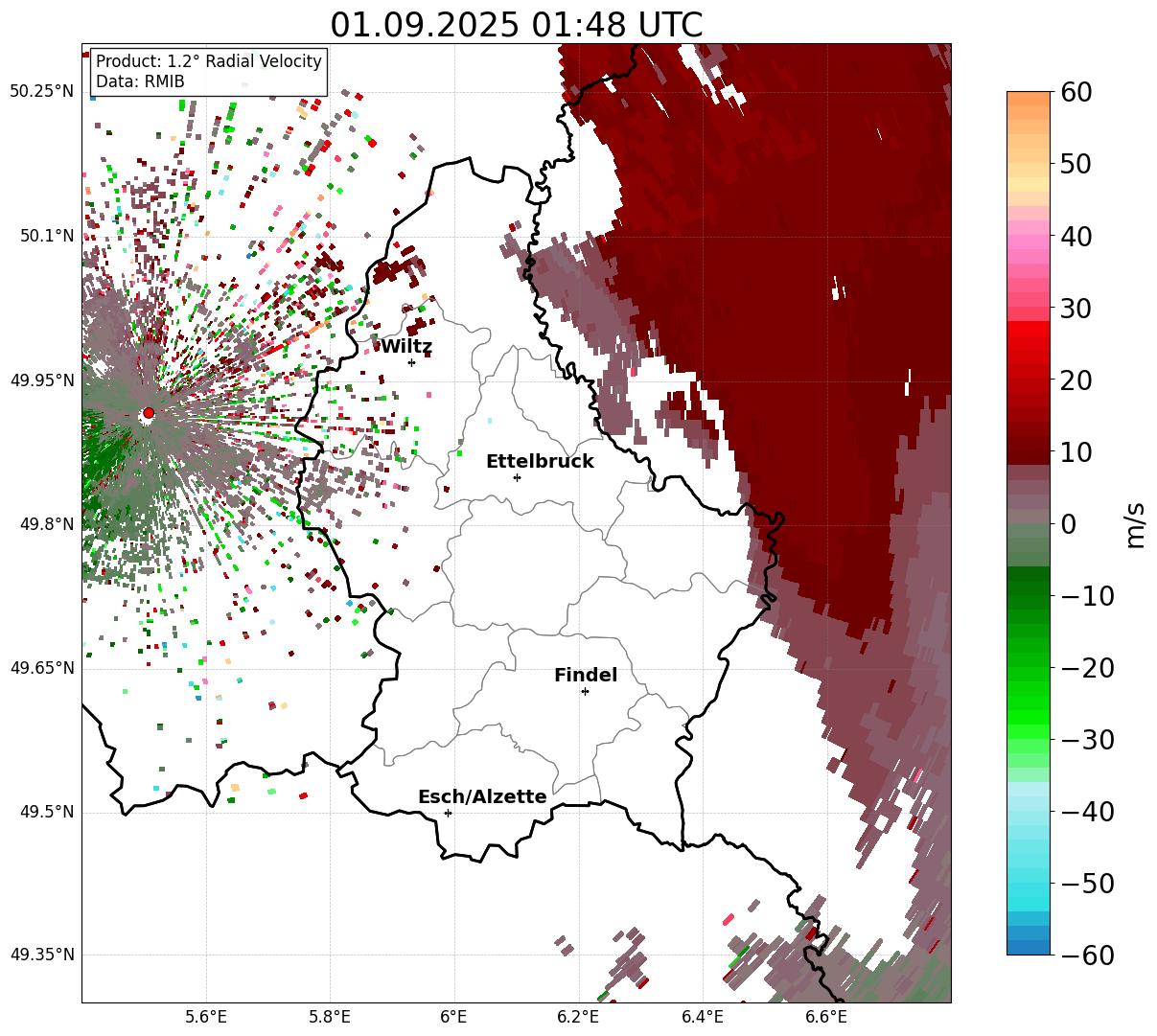
Task: Click the colorbar value 60
Action: tap(1076, 92)
